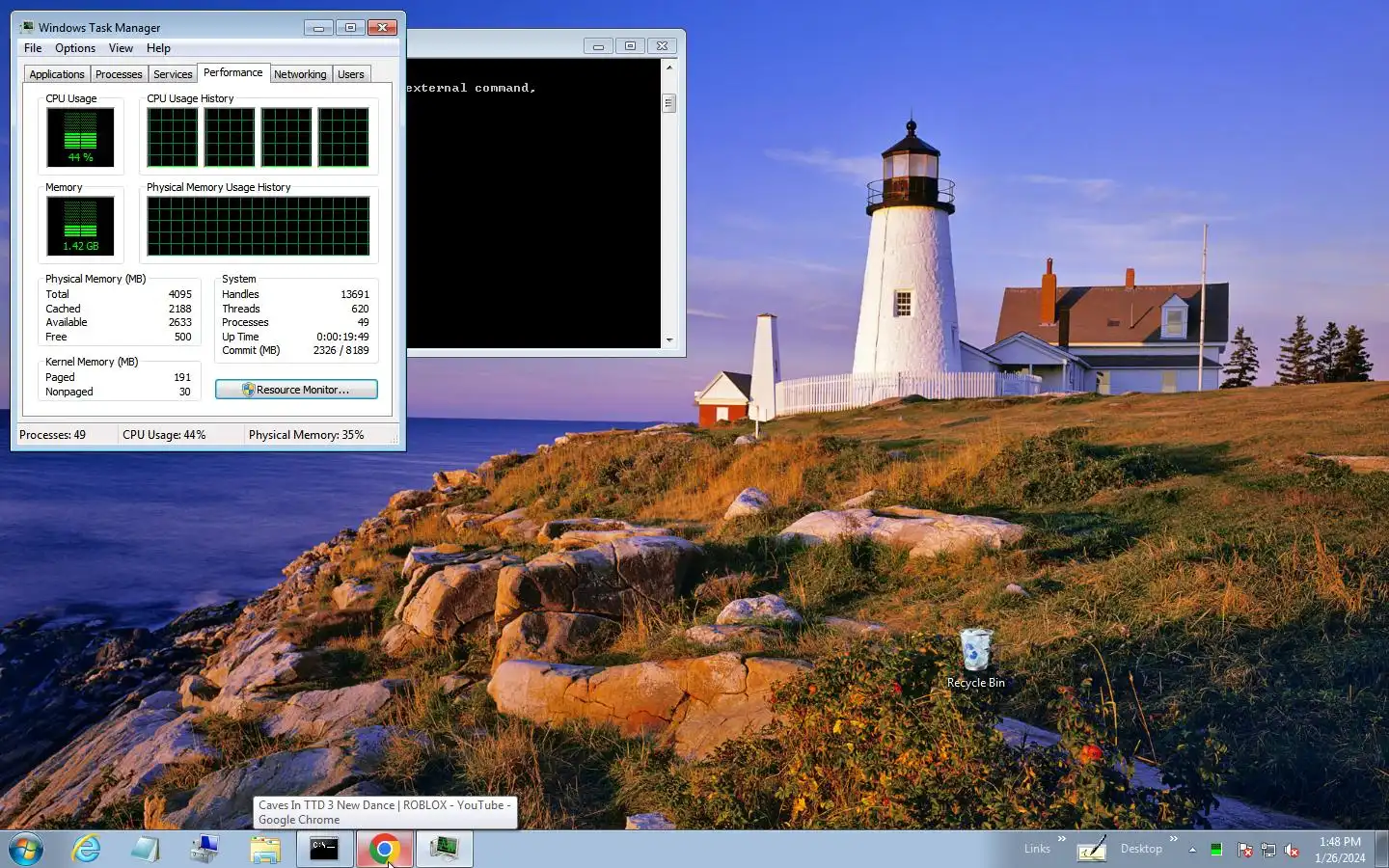
Task: Switch to the Users tab
Action: pyautogui.click(x=351, y=74)
